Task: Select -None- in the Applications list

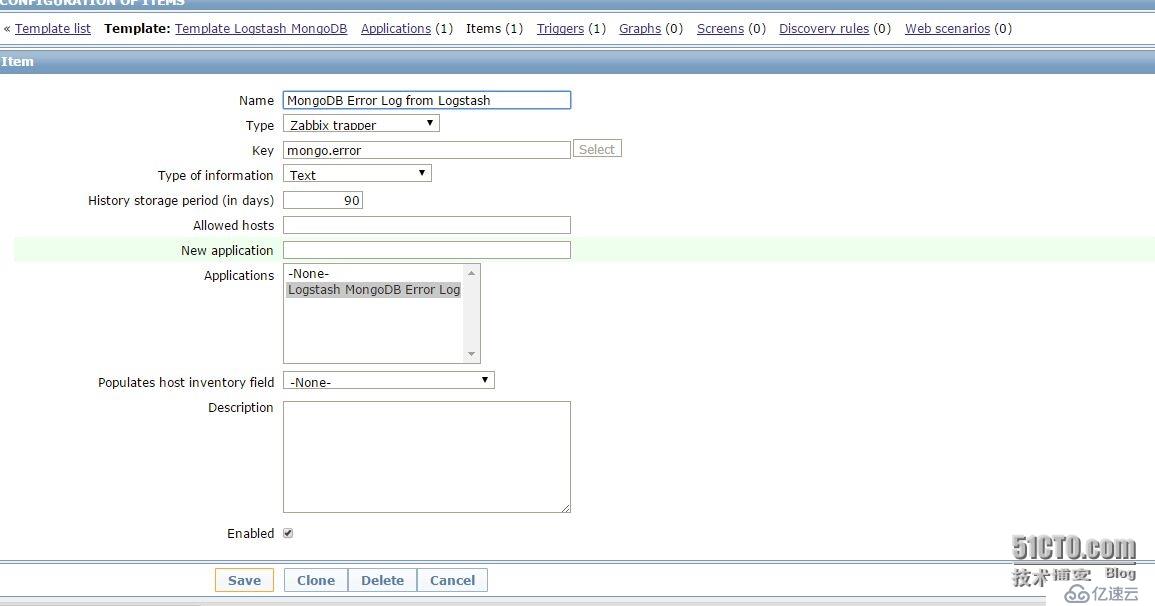Action: pos(373,273)
